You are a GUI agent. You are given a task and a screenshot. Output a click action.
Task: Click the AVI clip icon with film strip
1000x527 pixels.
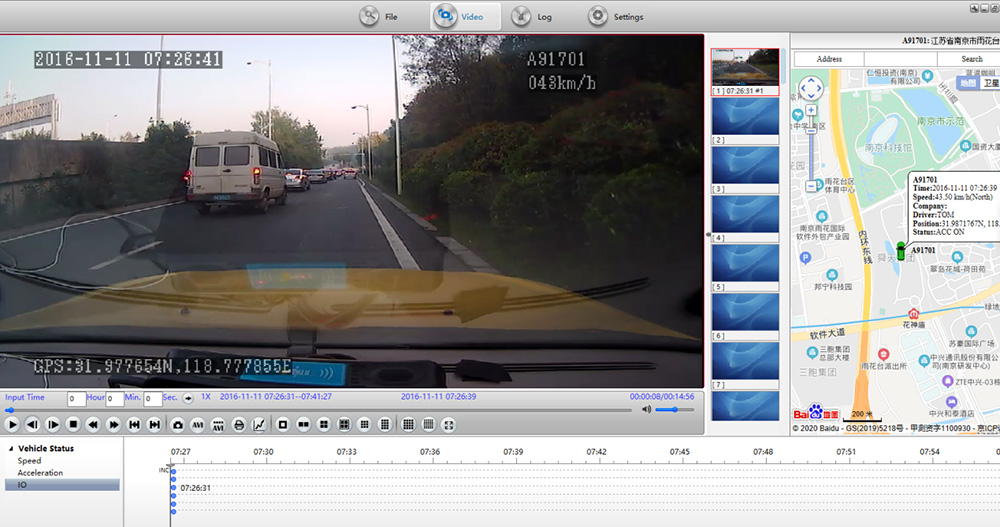click(218, 424)
